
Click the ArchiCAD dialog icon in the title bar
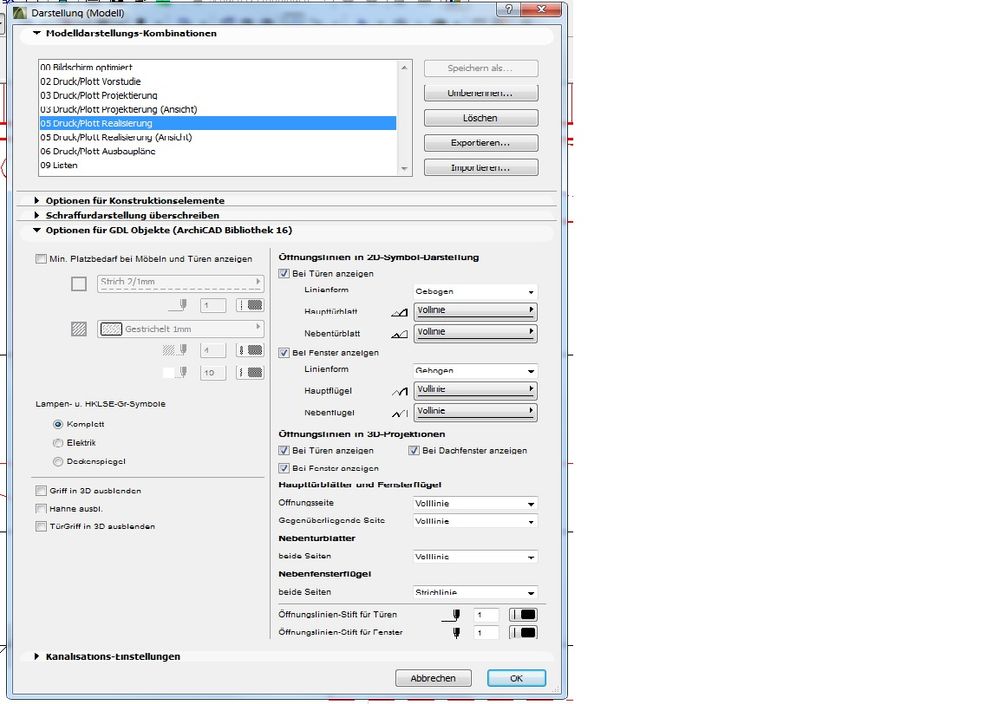pyautogui.click(x=20, y=11)
